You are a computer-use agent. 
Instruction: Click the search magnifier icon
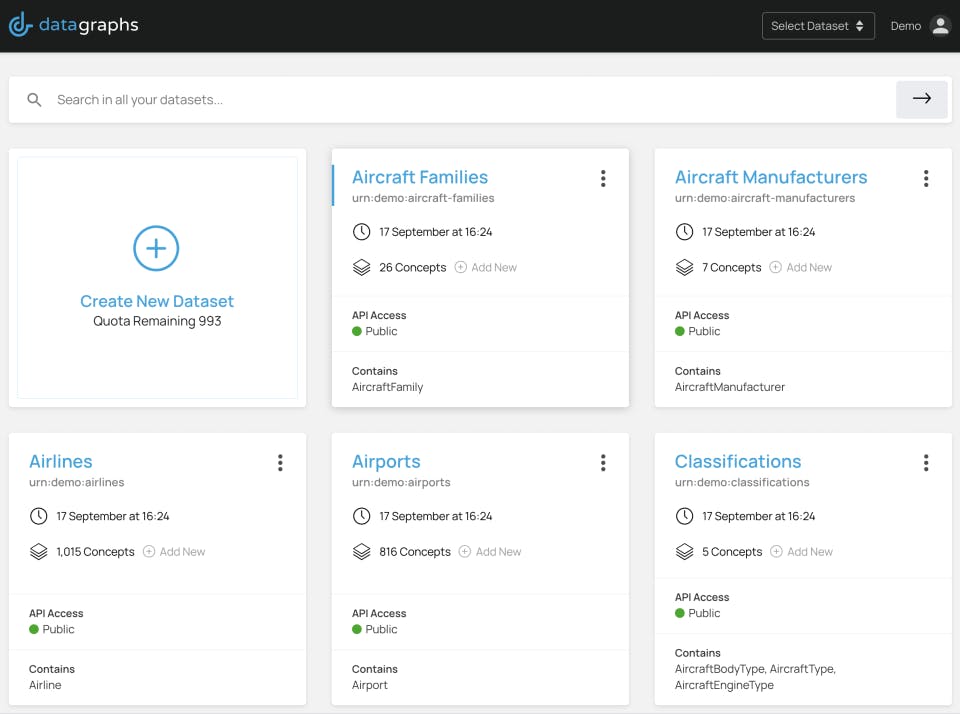click(x=35, y=100)
